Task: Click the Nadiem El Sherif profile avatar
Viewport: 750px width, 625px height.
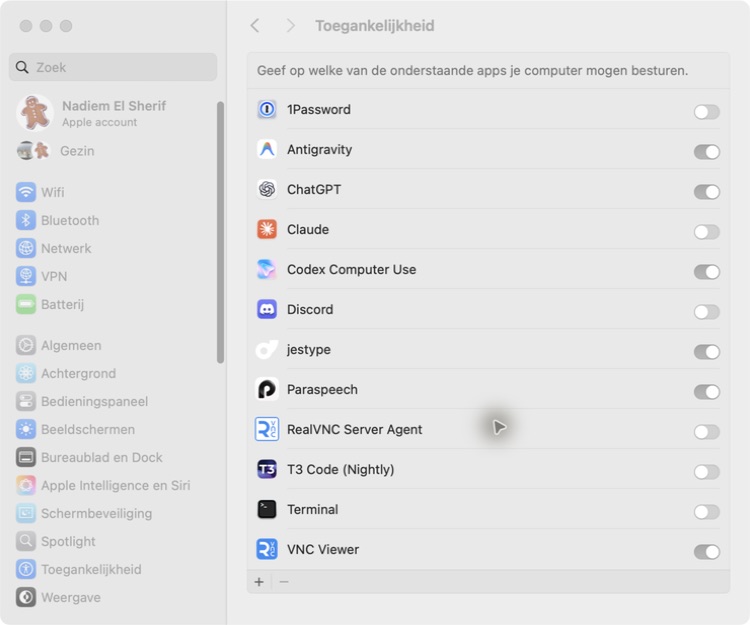Action: point(34,113)
